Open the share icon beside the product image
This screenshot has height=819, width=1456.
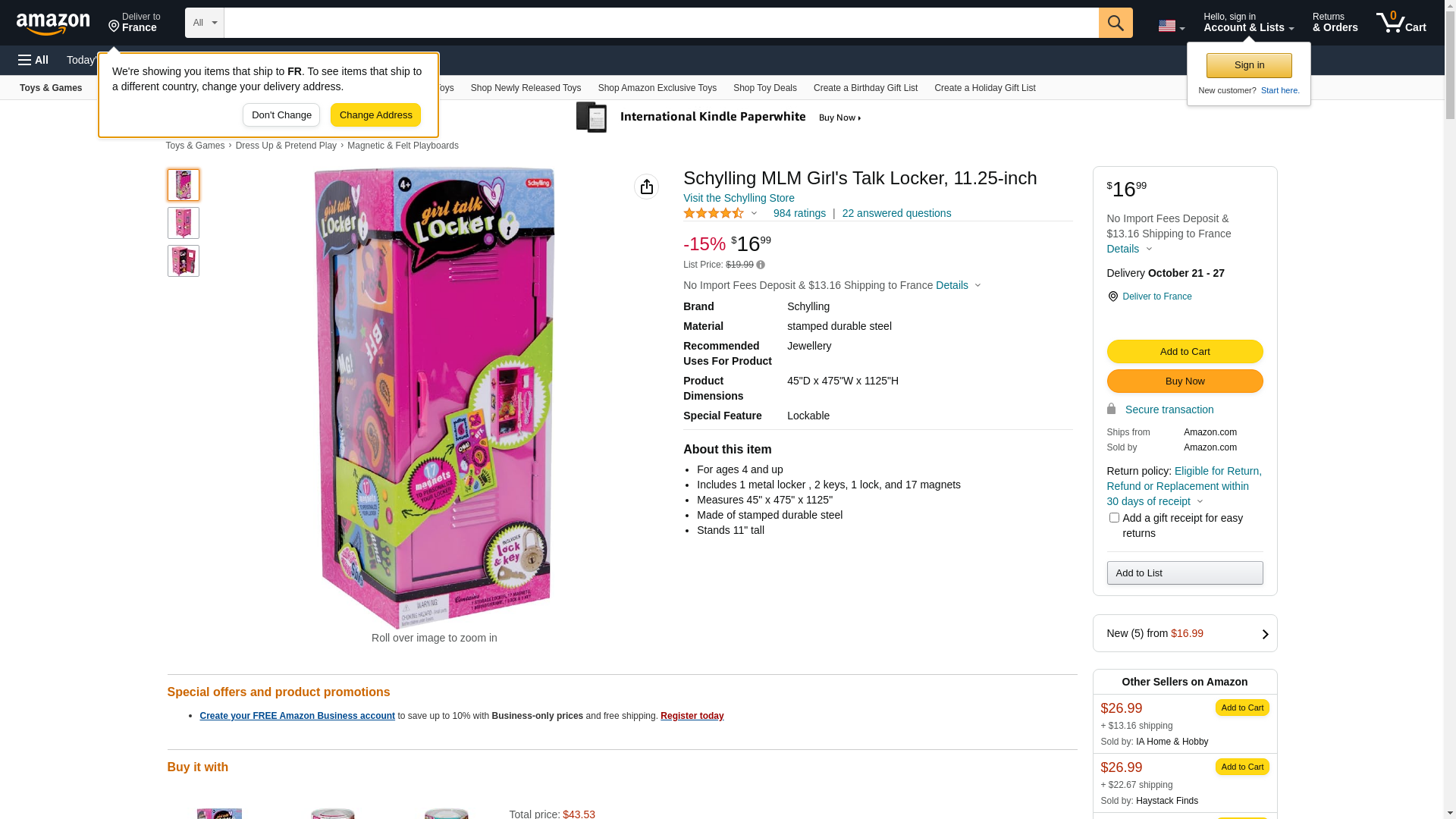(x=646, y=187)
